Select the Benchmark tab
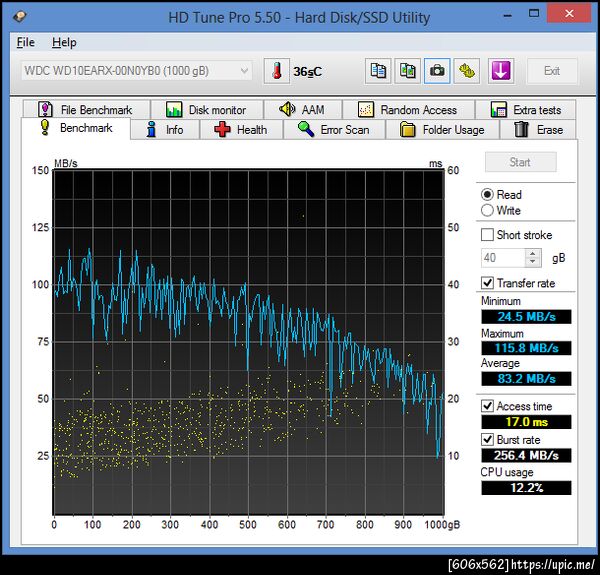 point(76,128)
